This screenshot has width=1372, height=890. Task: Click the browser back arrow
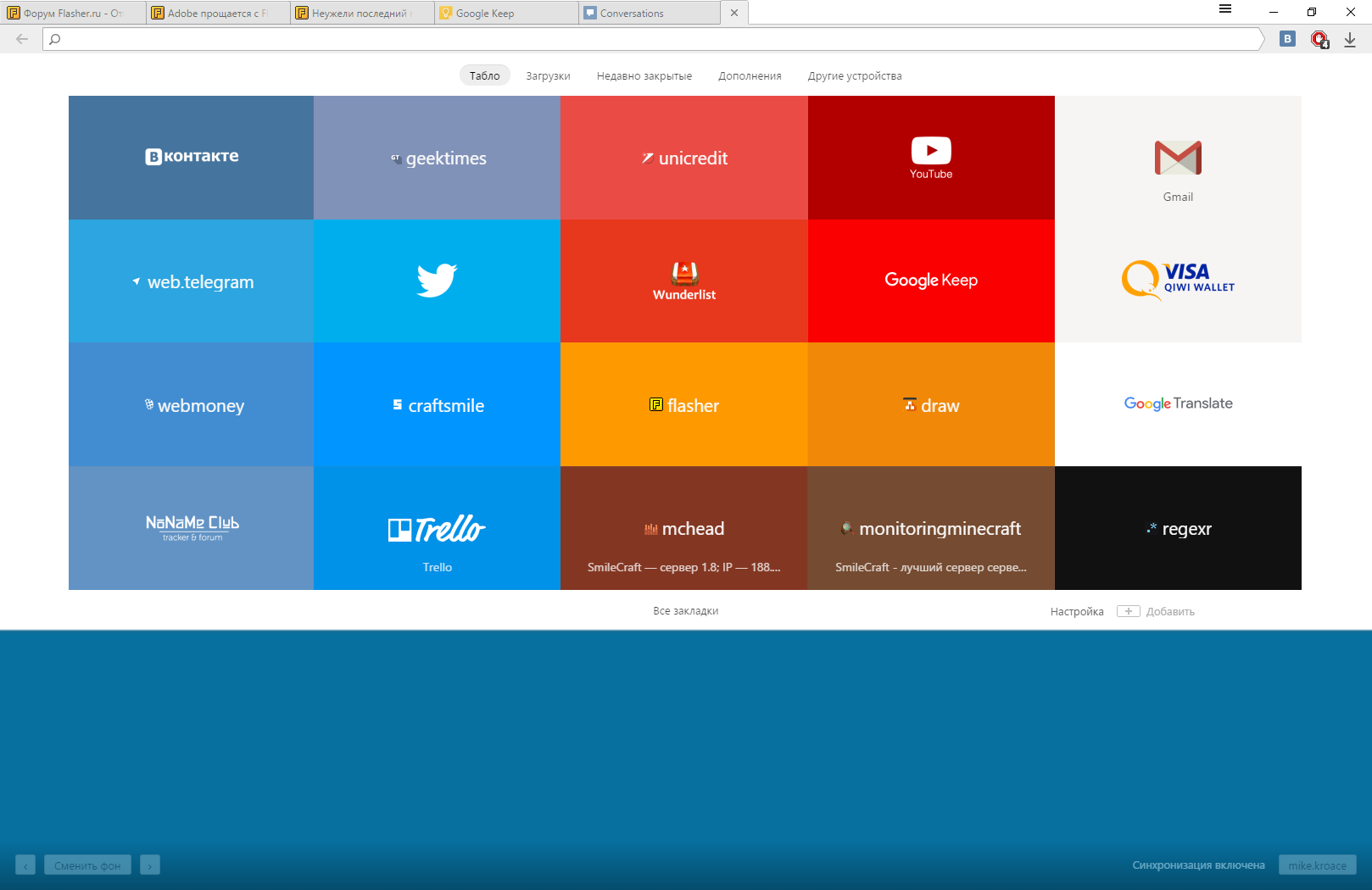coord(22,39)
